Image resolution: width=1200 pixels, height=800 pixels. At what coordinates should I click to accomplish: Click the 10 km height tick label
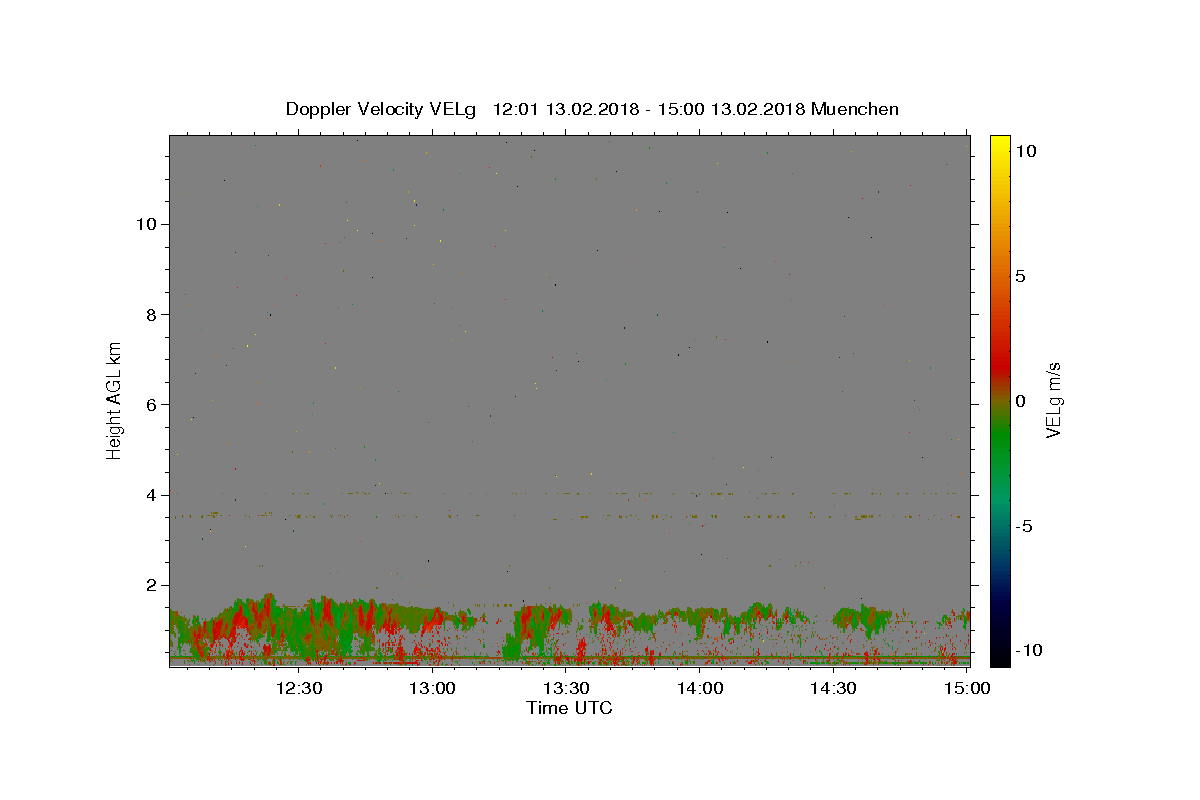tap(144, 224)
